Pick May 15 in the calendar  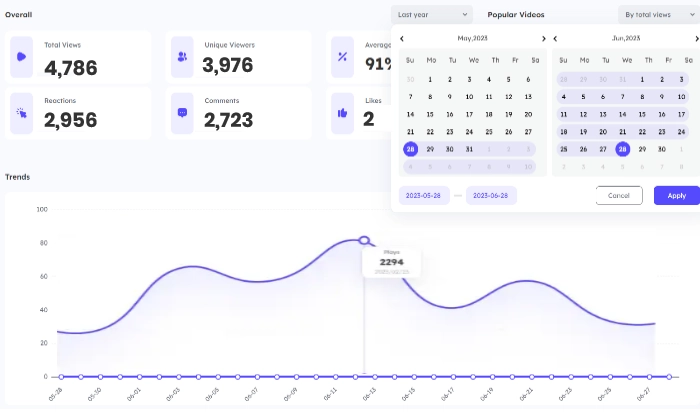[x=430, y=115]
